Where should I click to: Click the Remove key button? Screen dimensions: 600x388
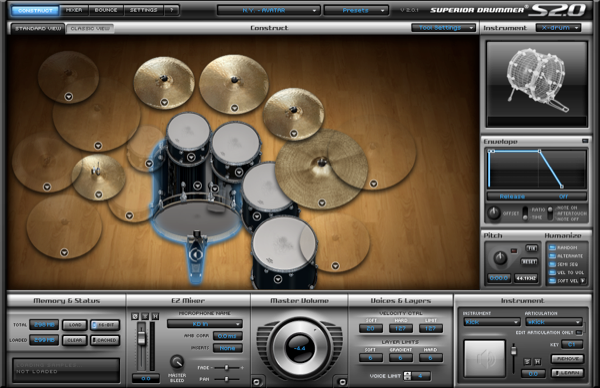[x=567, y=359]
